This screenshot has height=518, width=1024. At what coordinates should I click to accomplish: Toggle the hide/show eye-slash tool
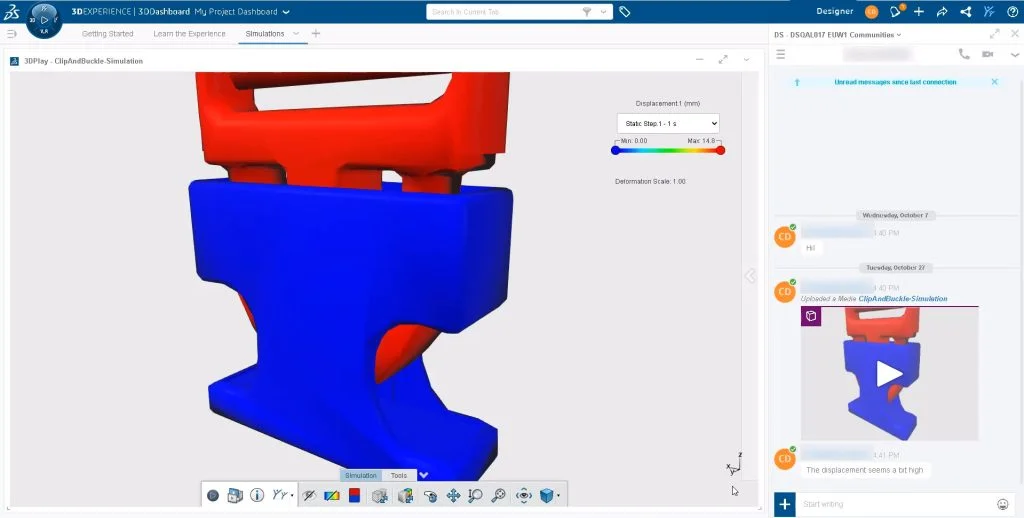310,495
